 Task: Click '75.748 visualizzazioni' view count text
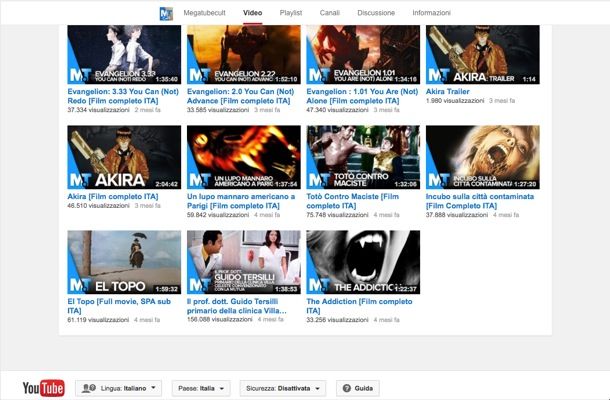[337, 215]
